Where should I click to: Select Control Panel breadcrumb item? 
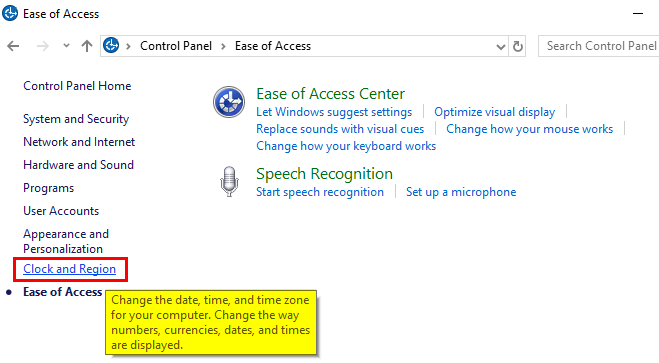click(x=176, y=46)
